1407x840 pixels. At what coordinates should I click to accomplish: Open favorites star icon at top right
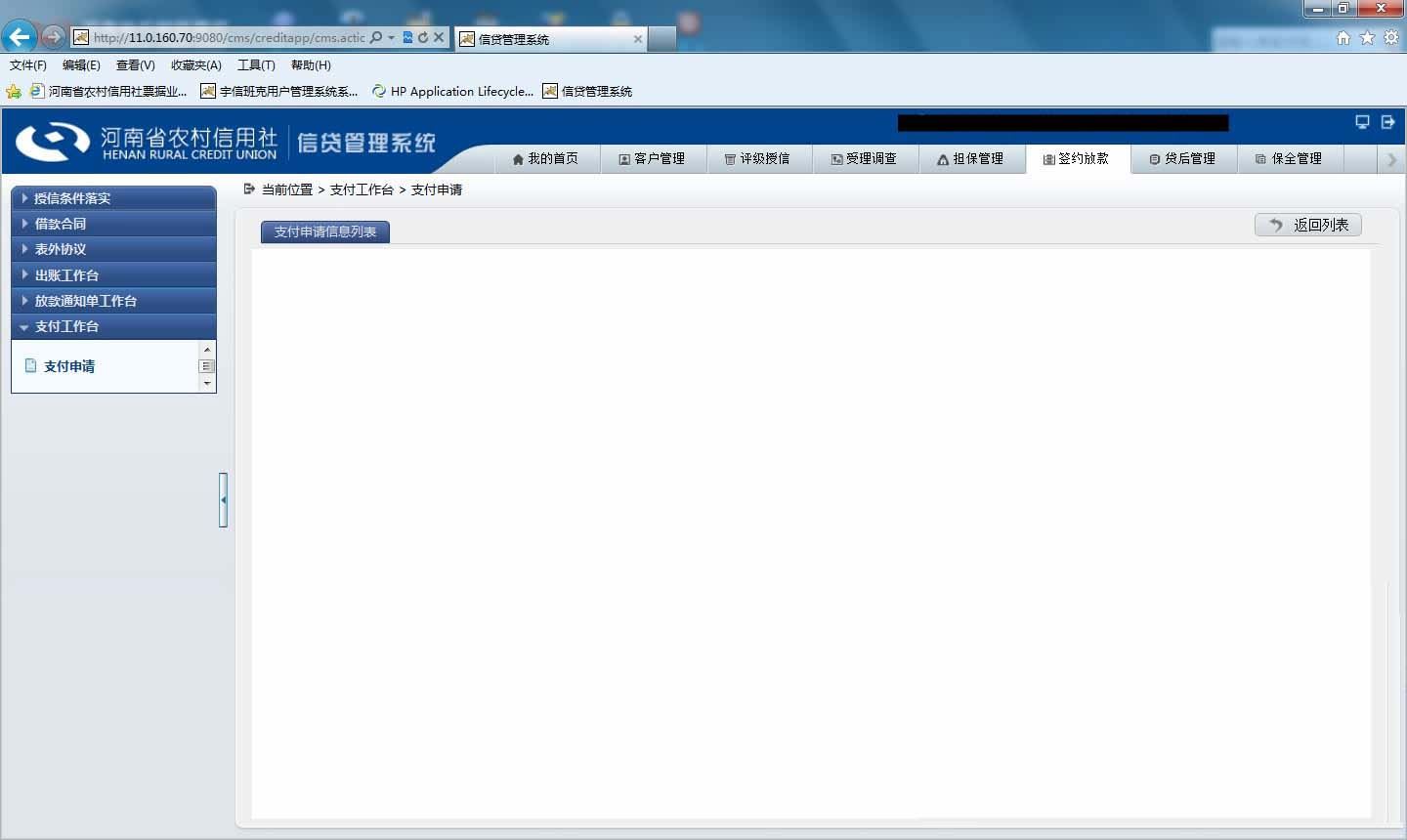point(1367,37)
